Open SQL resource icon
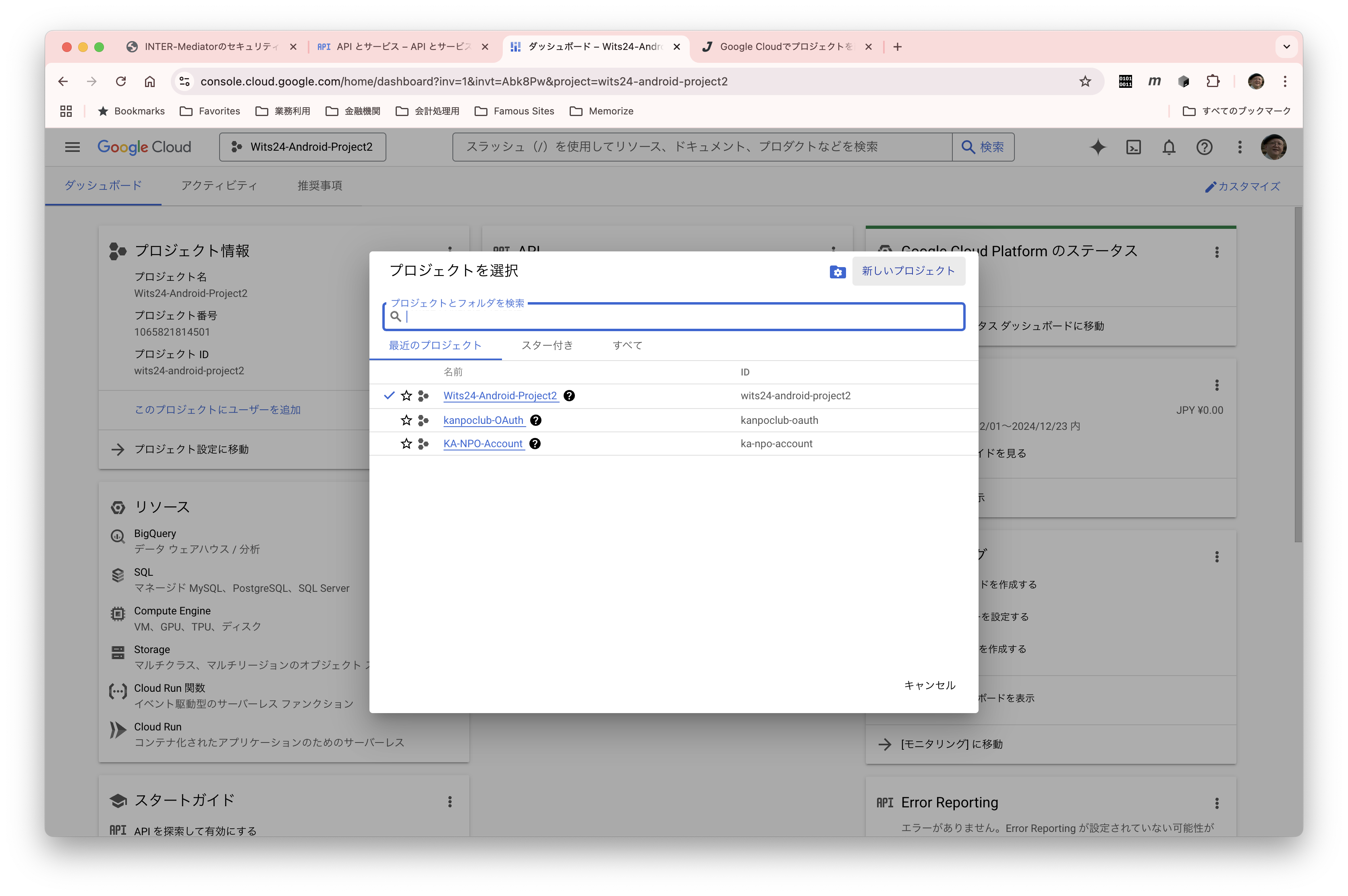1348x896 pixels. 118,575
